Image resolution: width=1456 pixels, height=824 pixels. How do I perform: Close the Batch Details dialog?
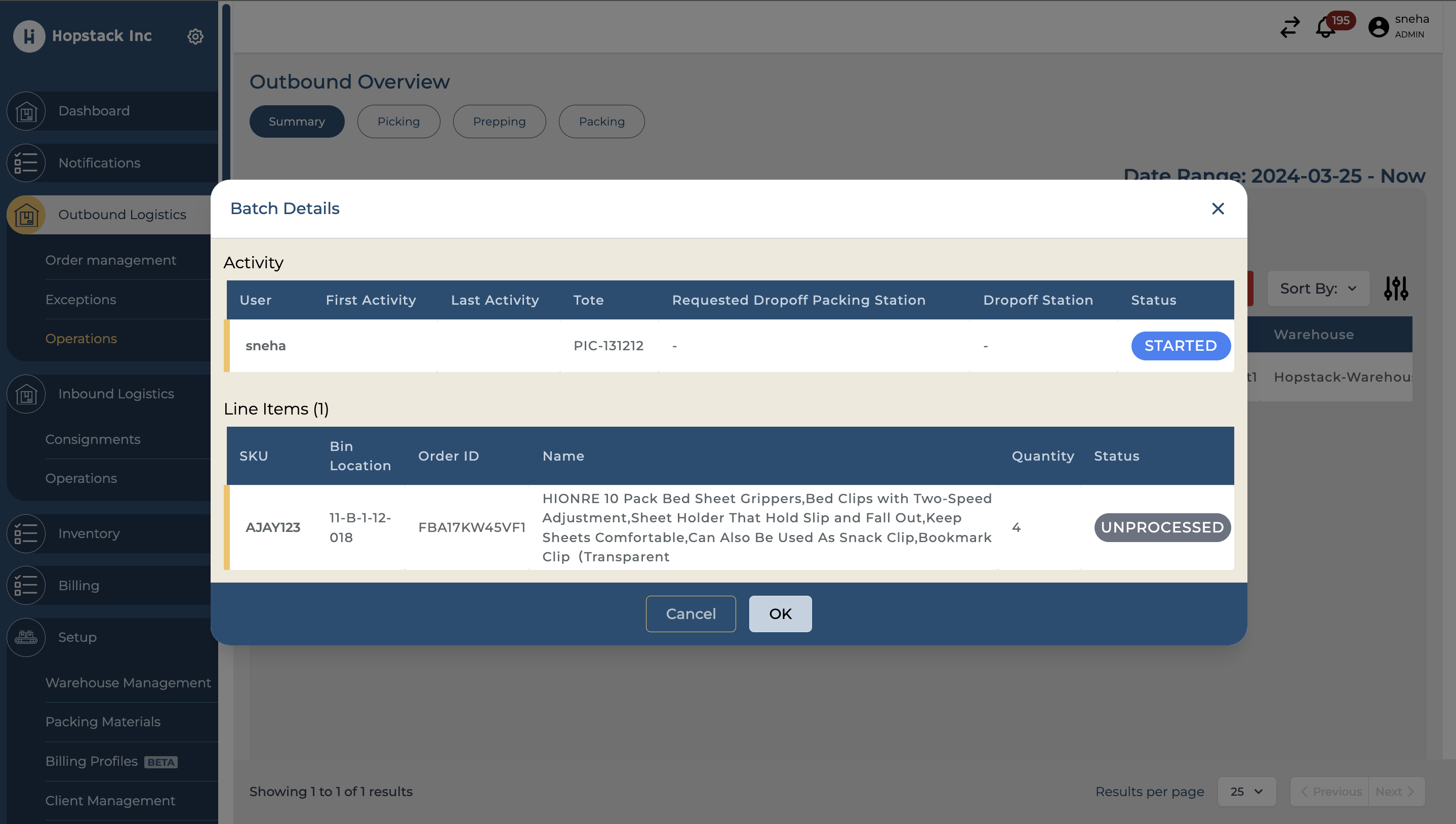pos(1218,209)
